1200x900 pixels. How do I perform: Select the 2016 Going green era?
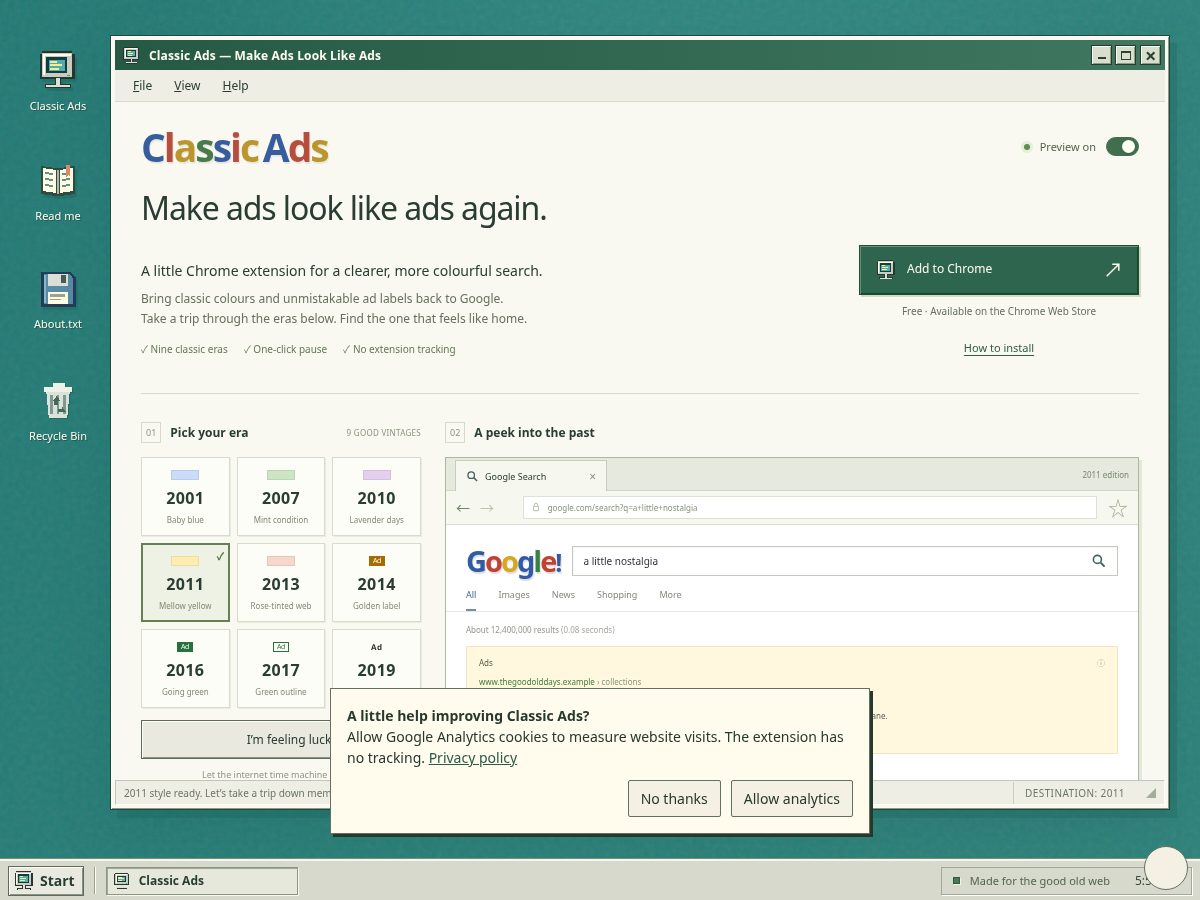[185, 668]
